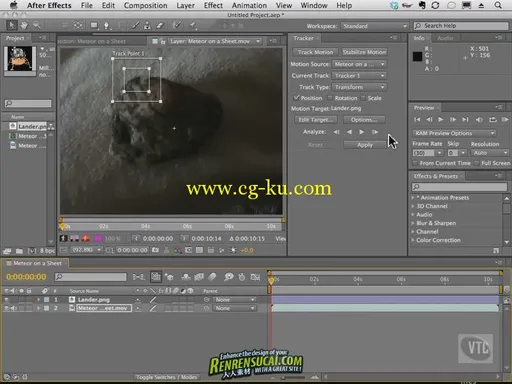Open the Effect menu
The height and width of the screenshot is (384, 512).
click(x=213, y=5)
